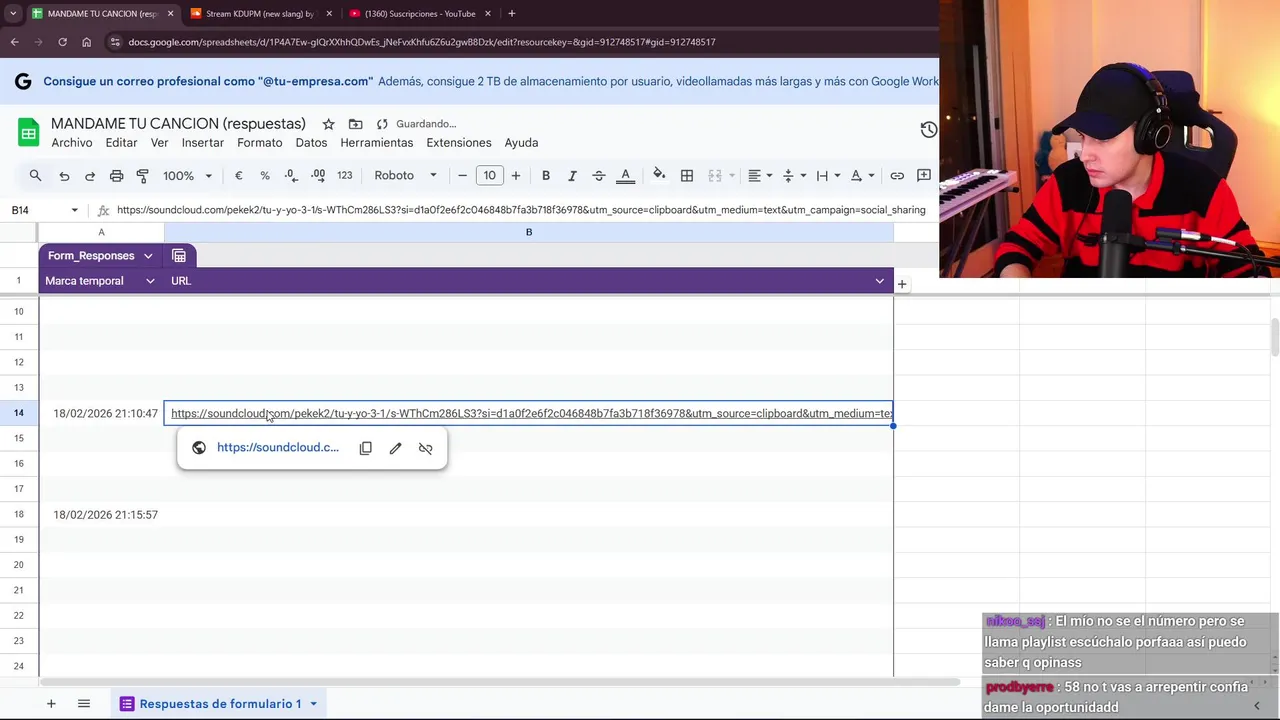Open the Ayuda menu

click(x=521, y=143)
